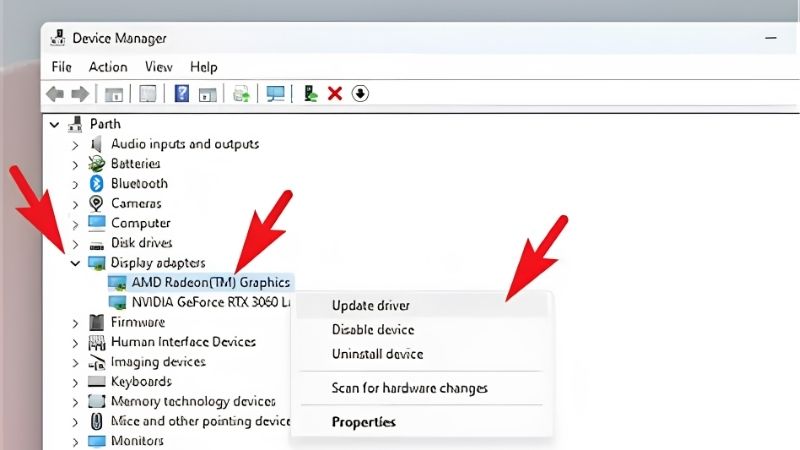Open the View menu

coord(158,67)
